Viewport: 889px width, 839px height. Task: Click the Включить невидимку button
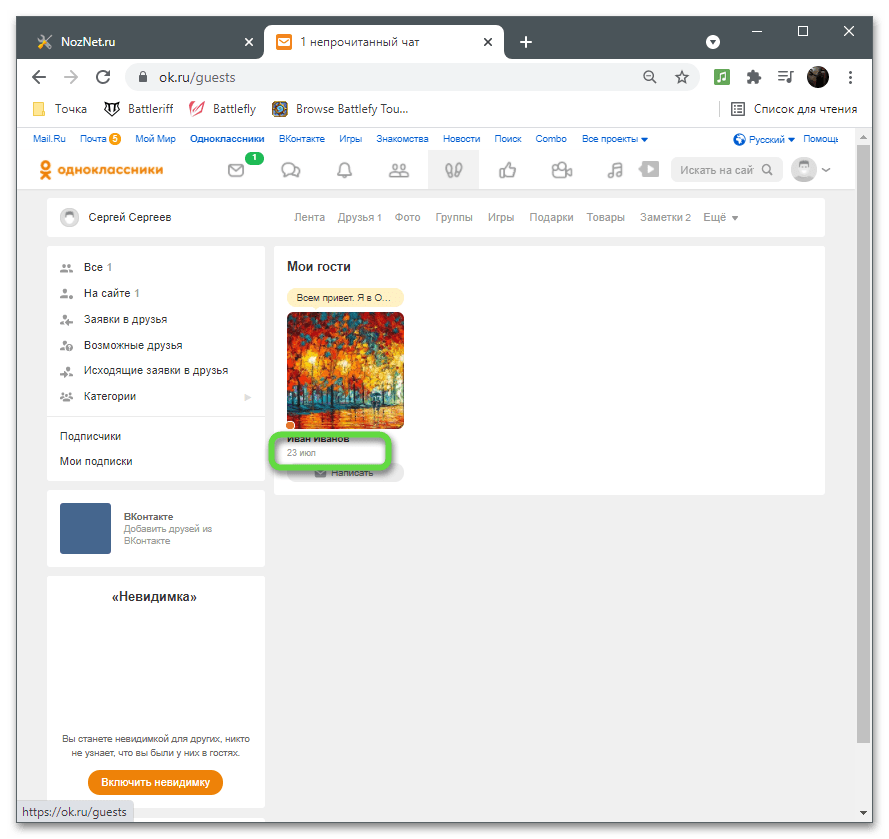155,782
